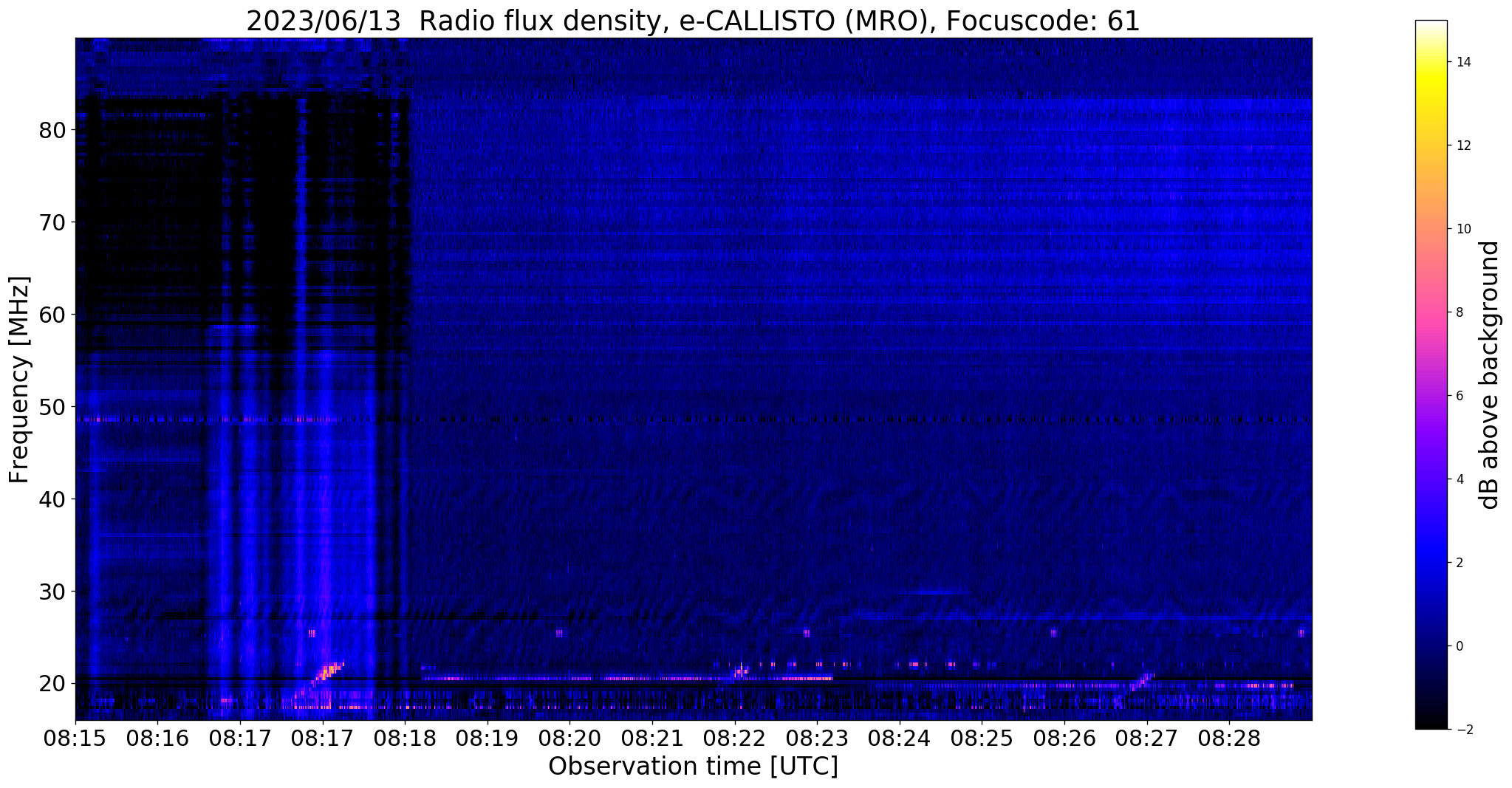
Task: Select the 40 MHz frequency tick label
Action: click(52, 499)
